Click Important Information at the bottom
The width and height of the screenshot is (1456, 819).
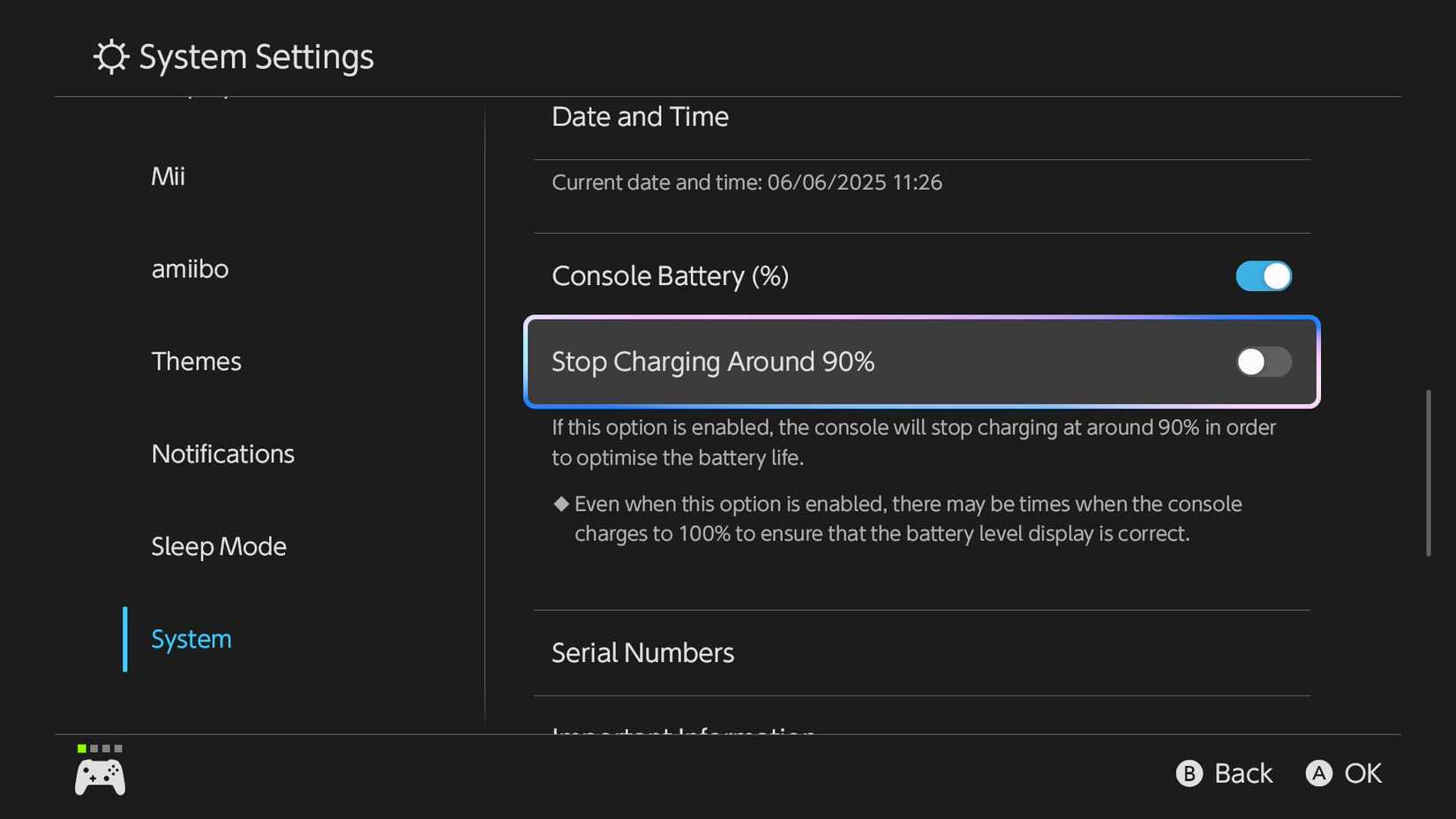click(x=683, y=731)
